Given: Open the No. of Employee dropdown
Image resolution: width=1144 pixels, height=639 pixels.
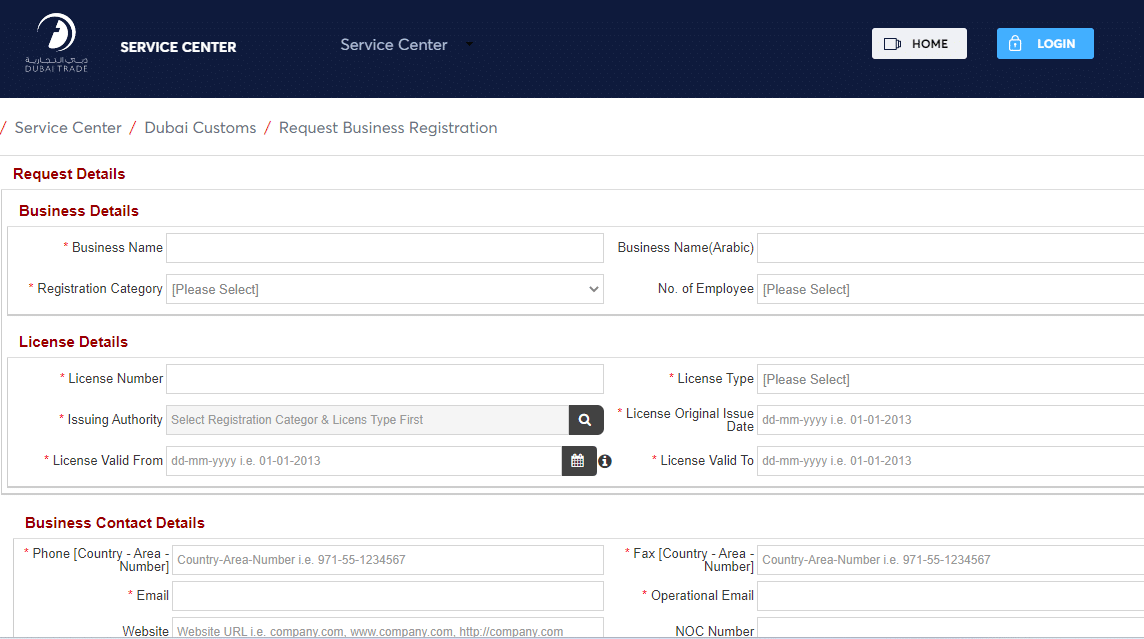Looking at the screenshot, I should pos(948,289).
